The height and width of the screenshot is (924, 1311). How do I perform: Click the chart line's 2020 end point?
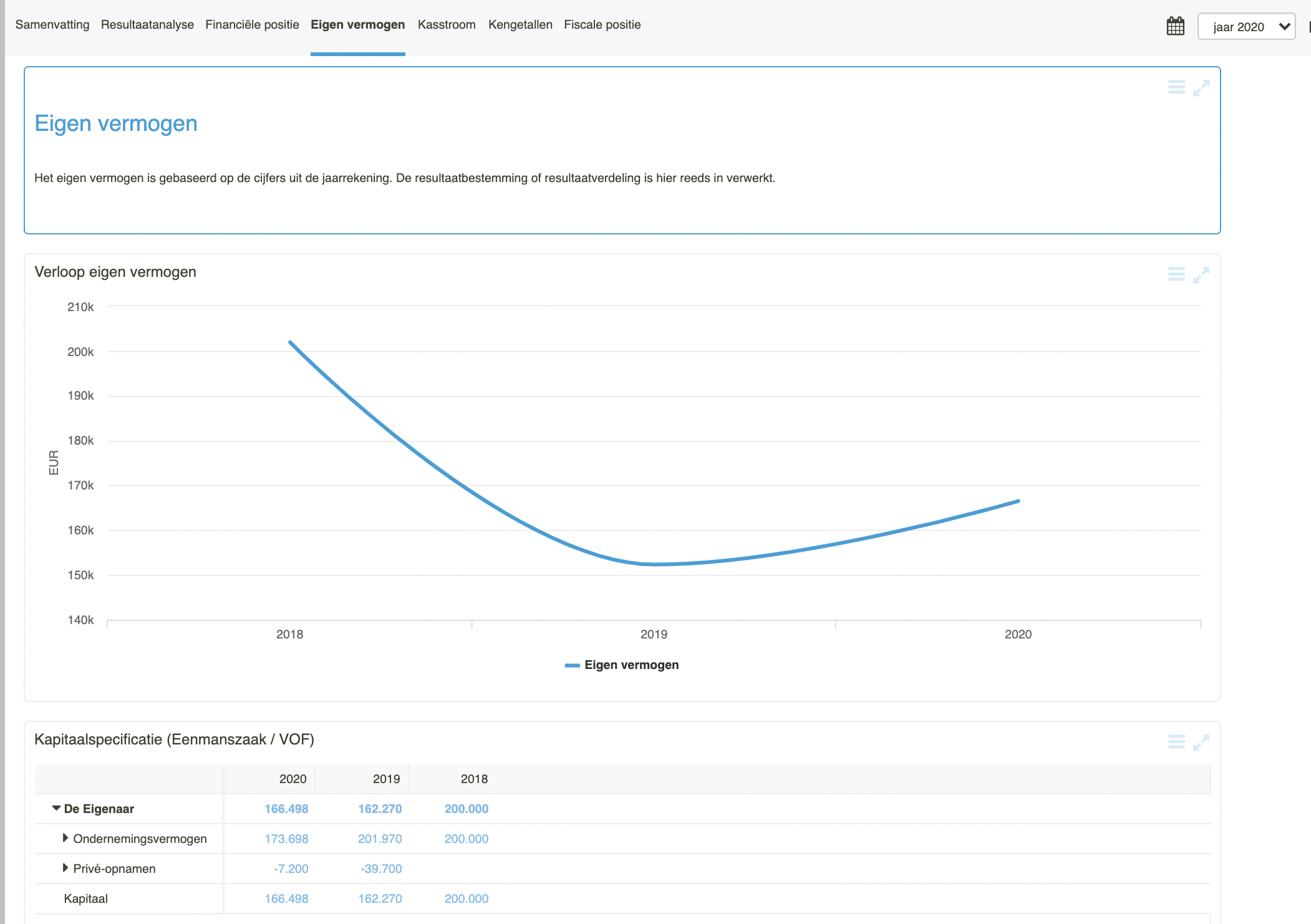tap(1018, 501)
